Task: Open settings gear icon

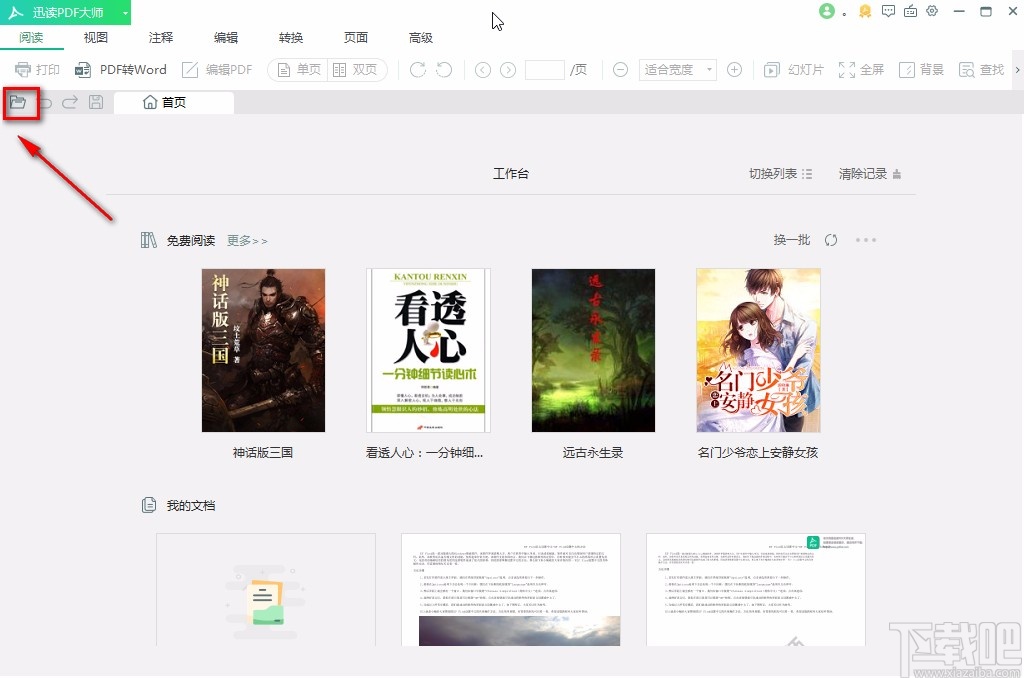Action: (x=932, y=11)
